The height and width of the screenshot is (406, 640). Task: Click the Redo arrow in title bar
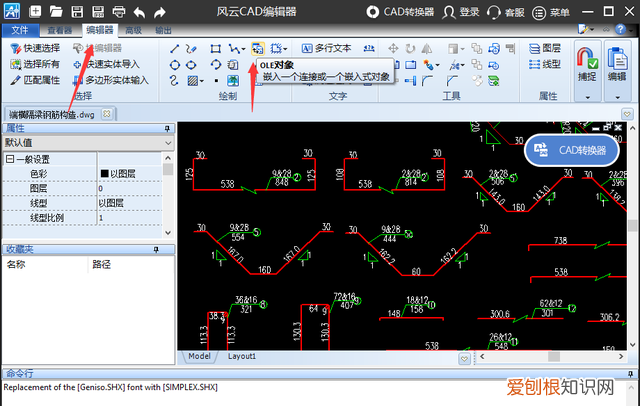point(160,12)
